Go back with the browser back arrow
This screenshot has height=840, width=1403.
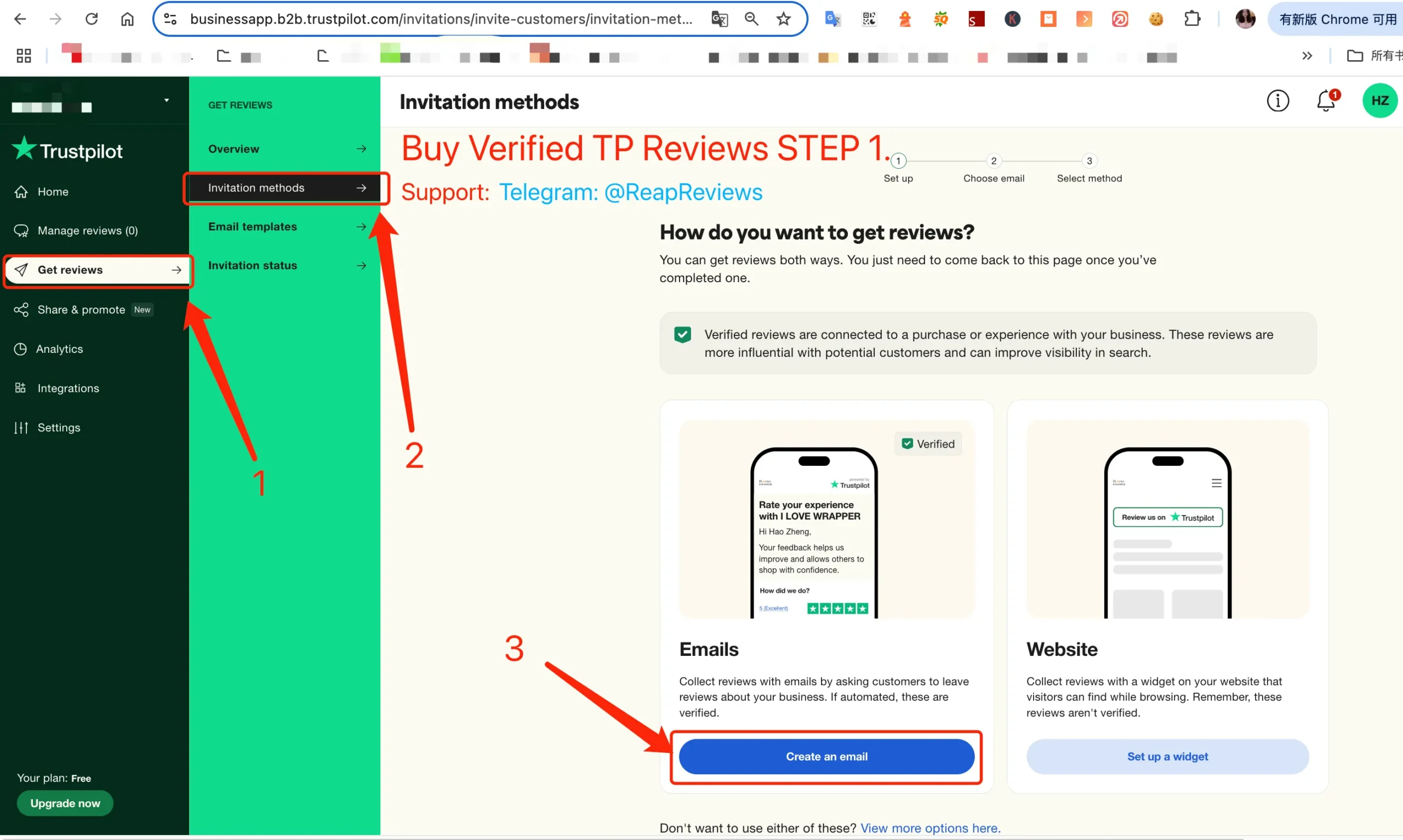pyautogui.click(x=20, y=19)
